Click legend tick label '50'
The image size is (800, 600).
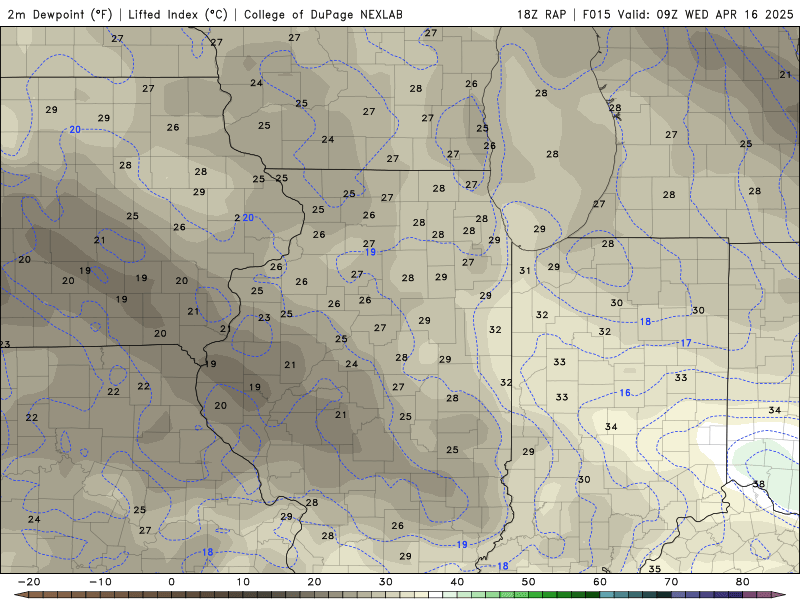pyautogui.click(x=529, y=582)
